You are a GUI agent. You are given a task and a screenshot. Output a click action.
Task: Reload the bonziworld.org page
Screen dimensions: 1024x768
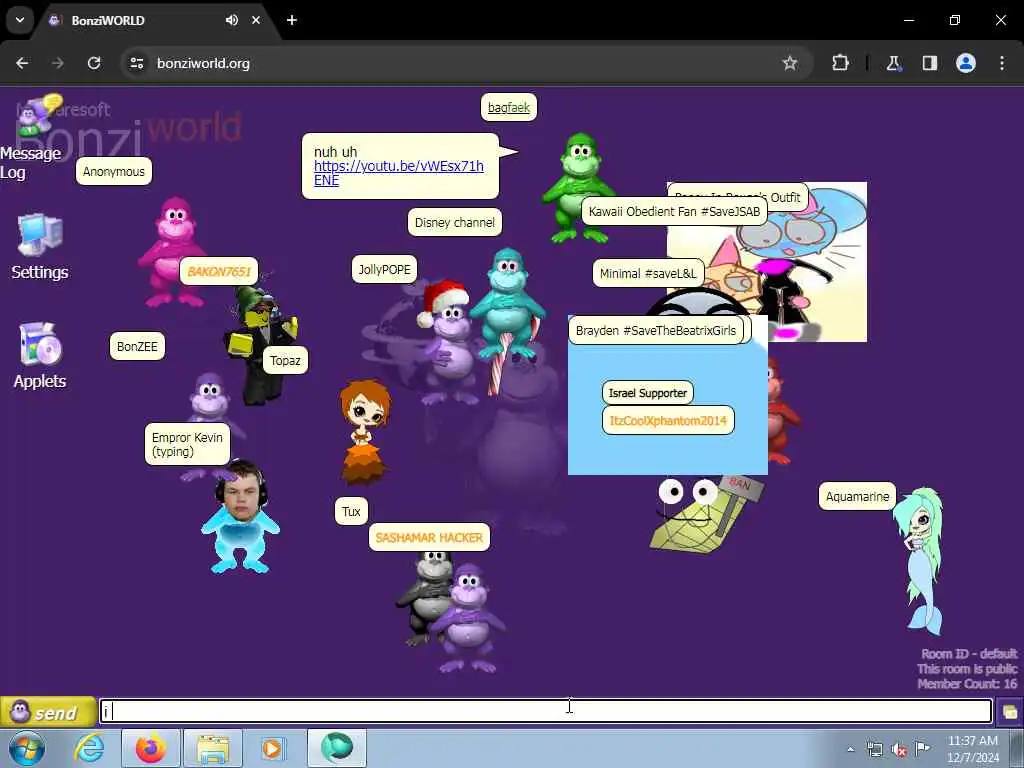coord(94,63)
